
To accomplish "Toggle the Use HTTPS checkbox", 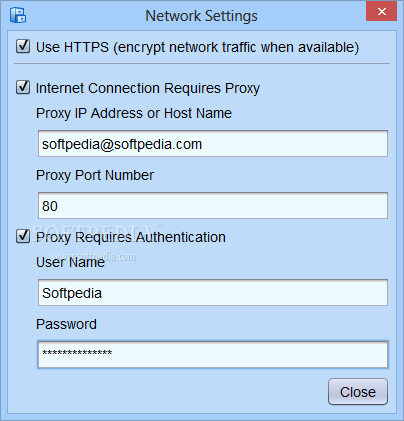I will pyautogui.click(x=23, y=46).
